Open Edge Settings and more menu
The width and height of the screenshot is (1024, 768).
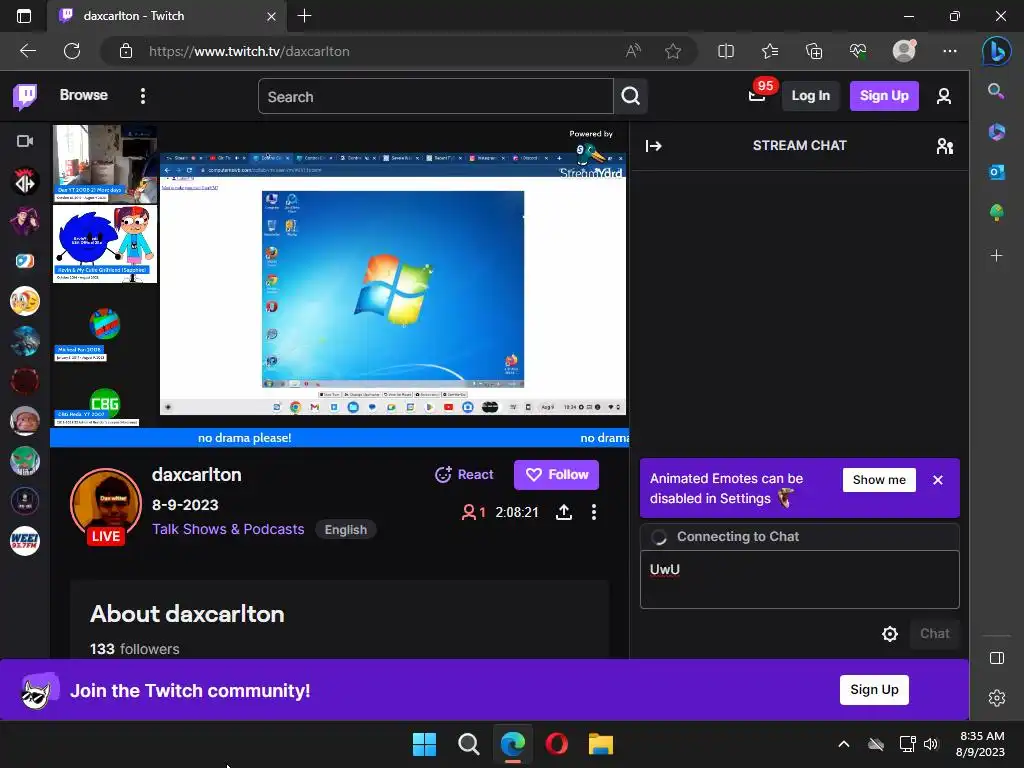(950, 51)
